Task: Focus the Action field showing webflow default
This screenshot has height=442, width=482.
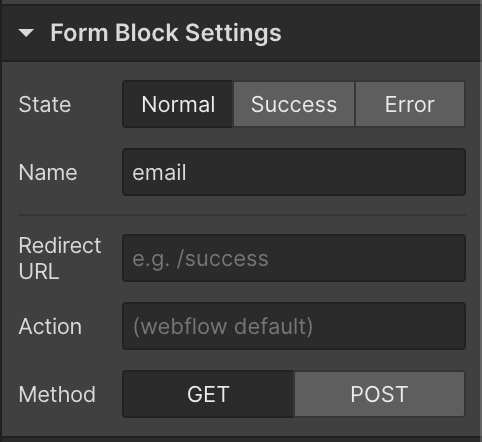Action: [294, 326]
